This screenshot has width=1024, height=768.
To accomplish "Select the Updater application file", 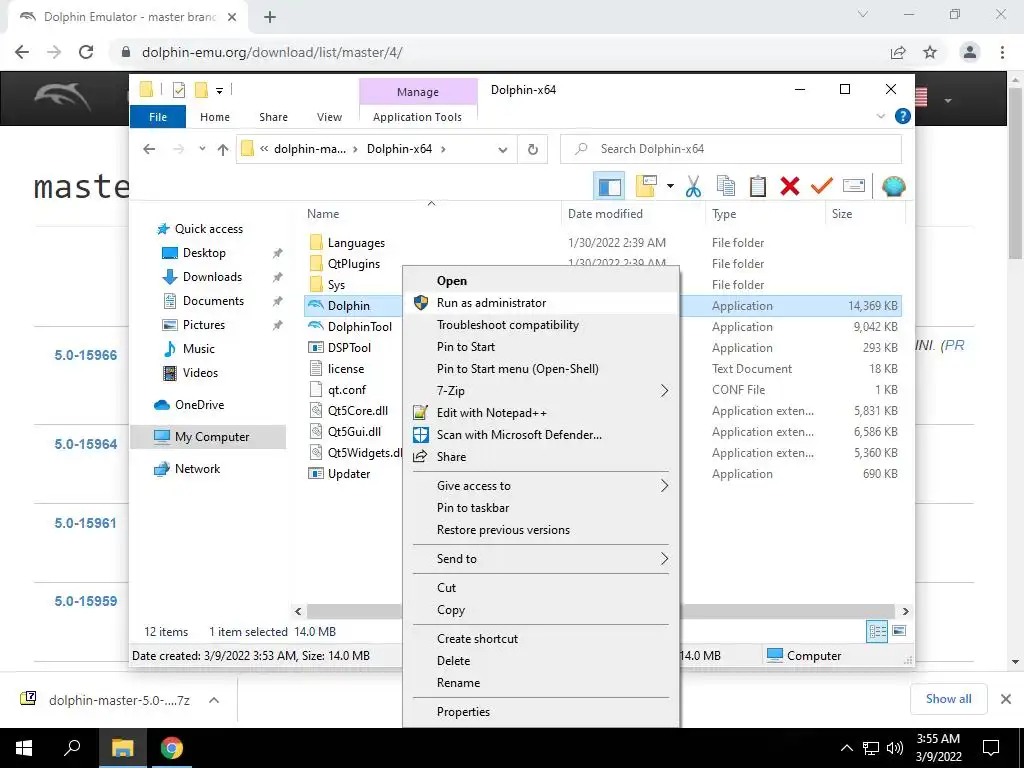I will coord(349,474).
